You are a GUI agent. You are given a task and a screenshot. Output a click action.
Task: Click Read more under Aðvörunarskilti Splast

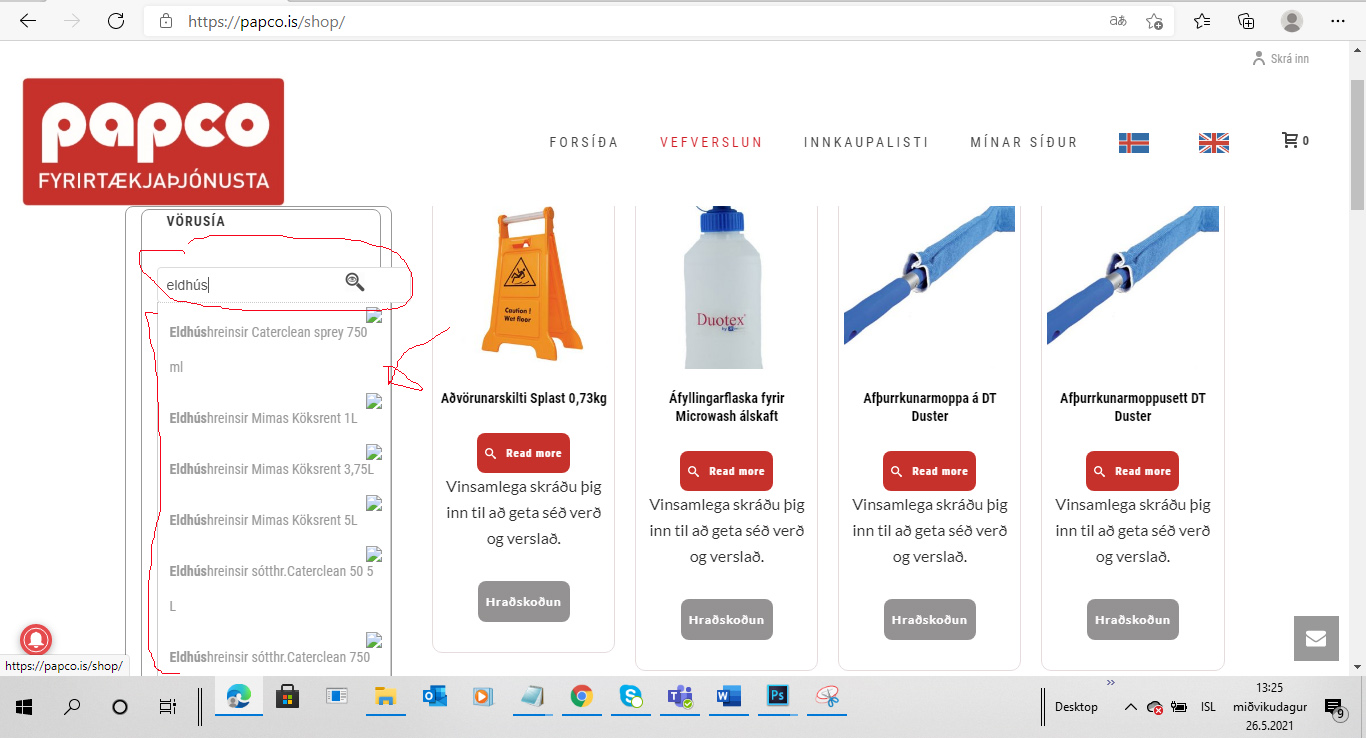[523, 453]
